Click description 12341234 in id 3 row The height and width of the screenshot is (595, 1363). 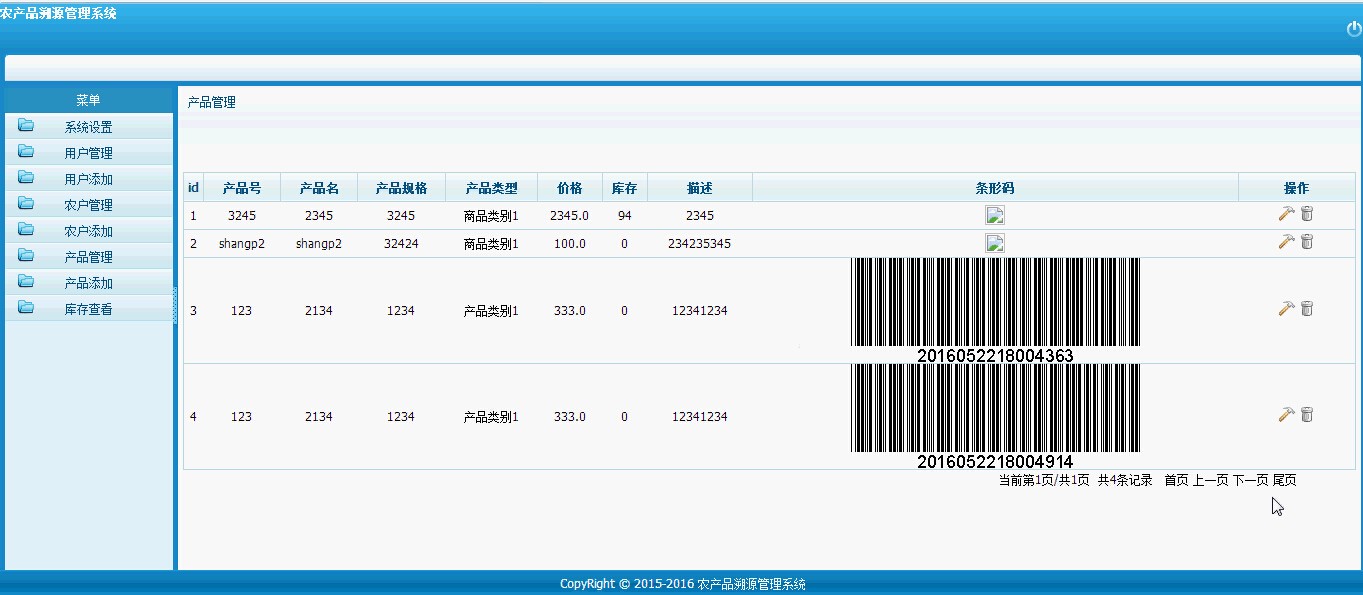(x=700, y=311)
